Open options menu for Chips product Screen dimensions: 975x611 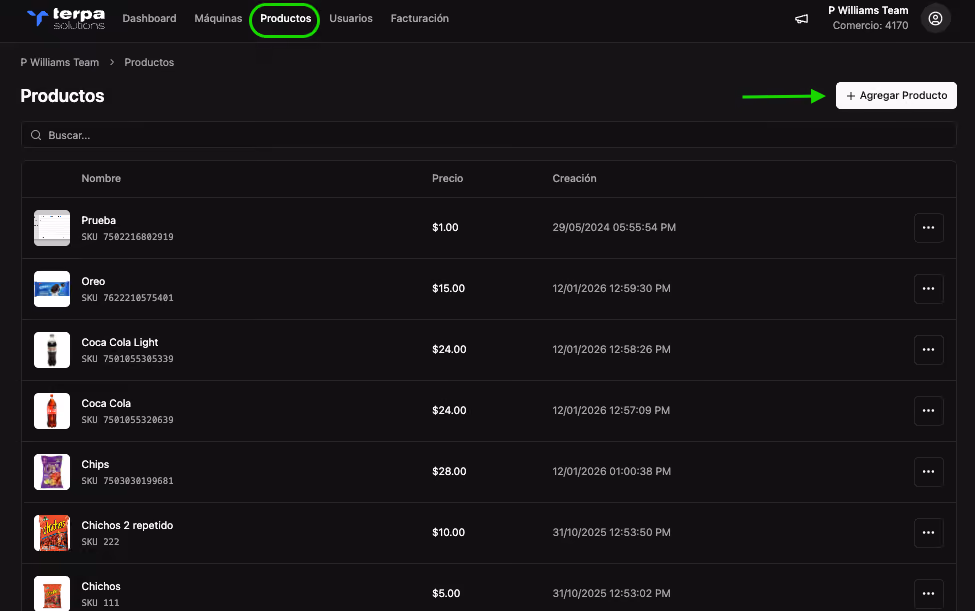[x=928, y=471]
